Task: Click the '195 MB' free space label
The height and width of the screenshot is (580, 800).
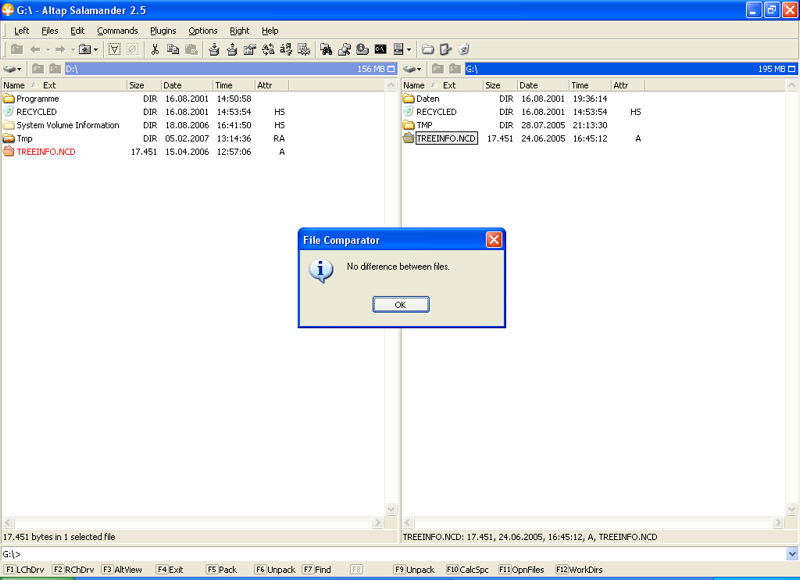Action: [771, 69]
